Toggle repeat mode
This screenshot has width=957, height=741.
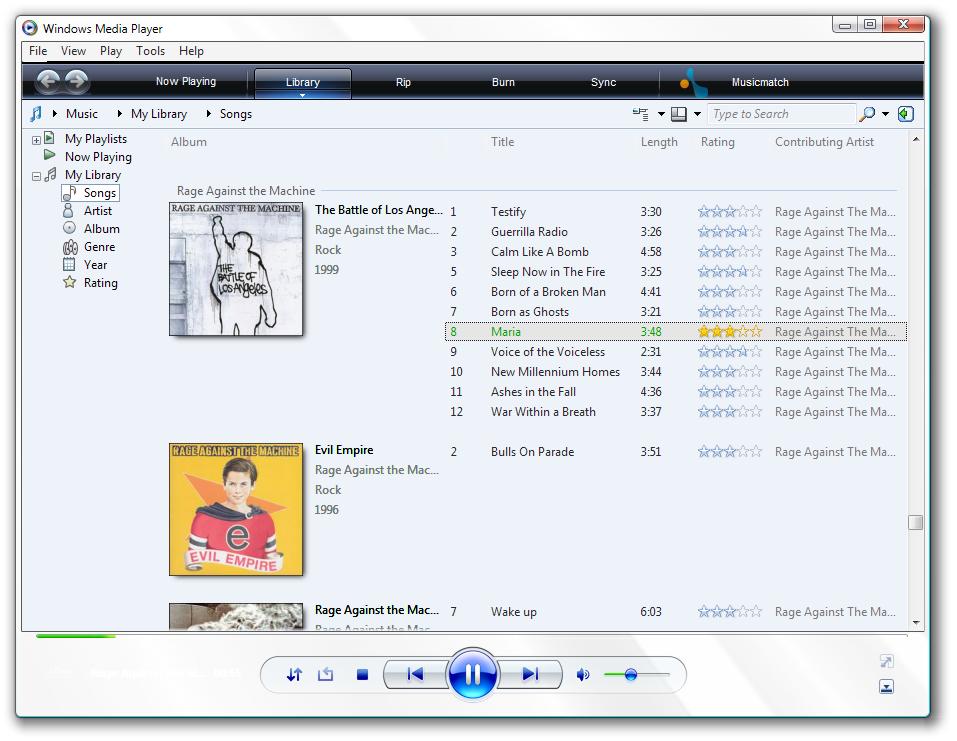pos(325,675)
